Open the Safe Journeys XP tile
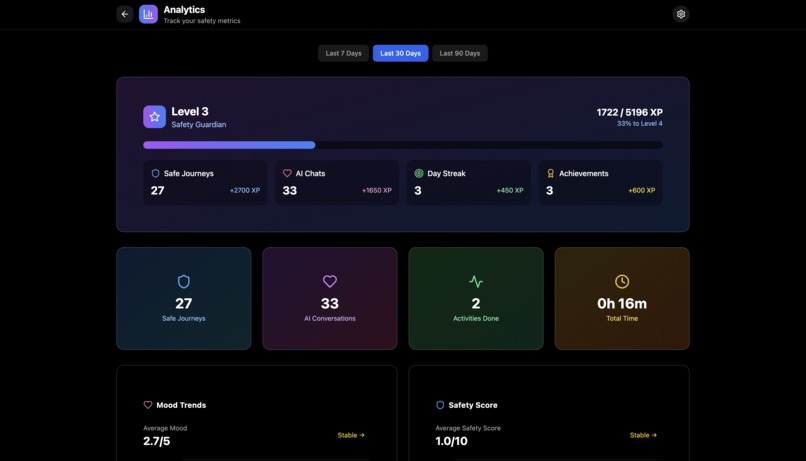Screen dimensions: 806x461 205,182
